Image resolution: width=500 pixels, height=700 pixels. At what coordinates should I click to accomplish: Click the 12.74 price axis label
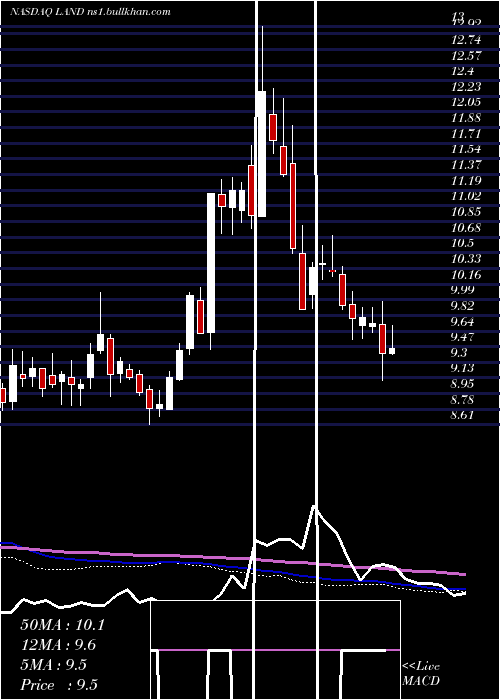coord(466,40)
